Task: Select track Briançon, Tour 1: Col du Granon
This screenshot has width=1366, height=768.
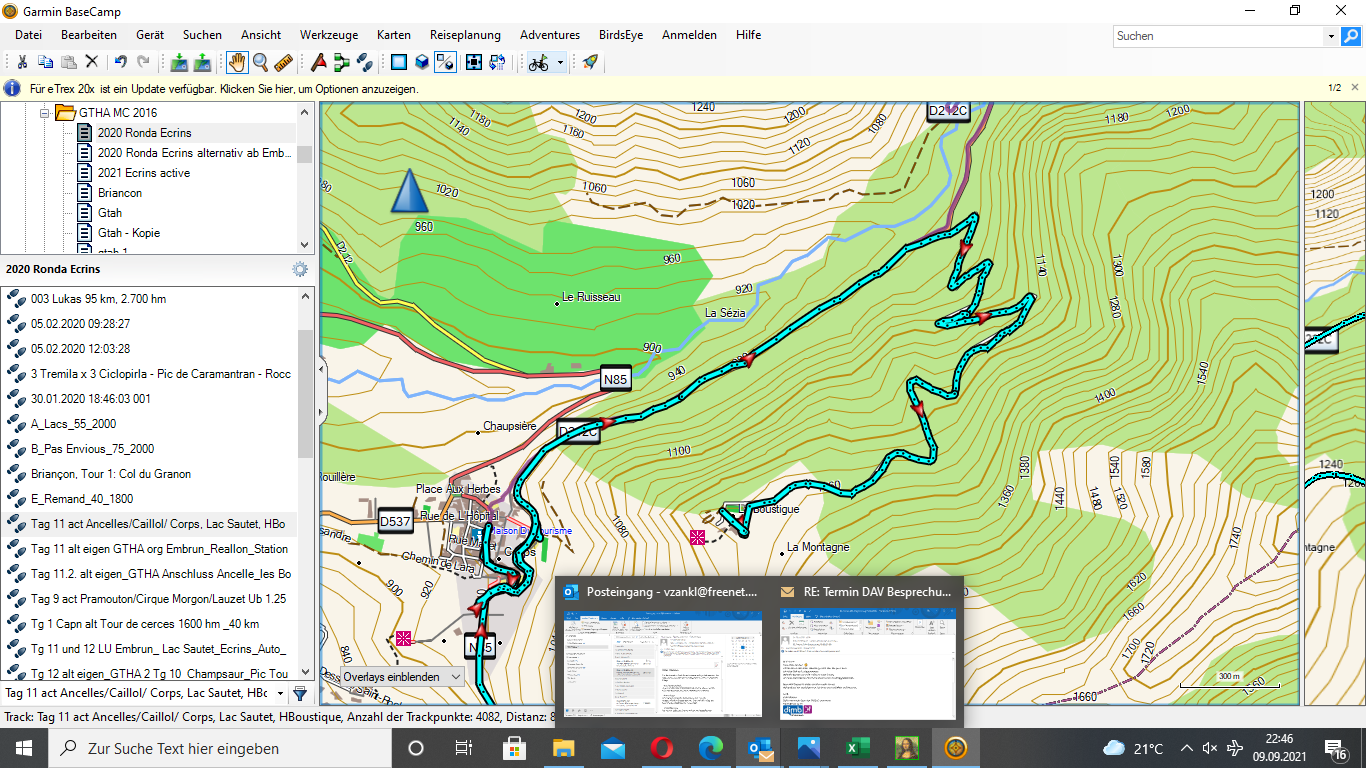Action: pos(110,474)
